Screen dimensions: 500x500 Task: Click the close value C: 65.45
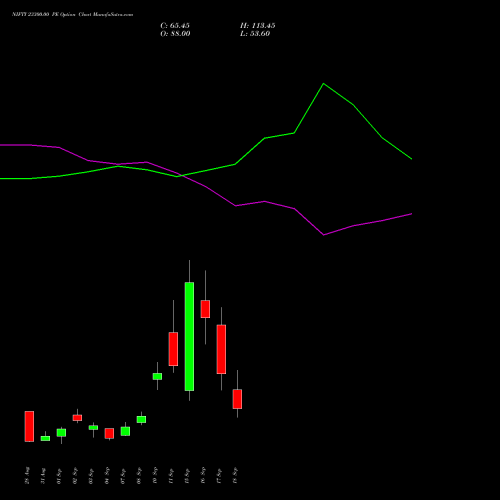pos(175,26)
